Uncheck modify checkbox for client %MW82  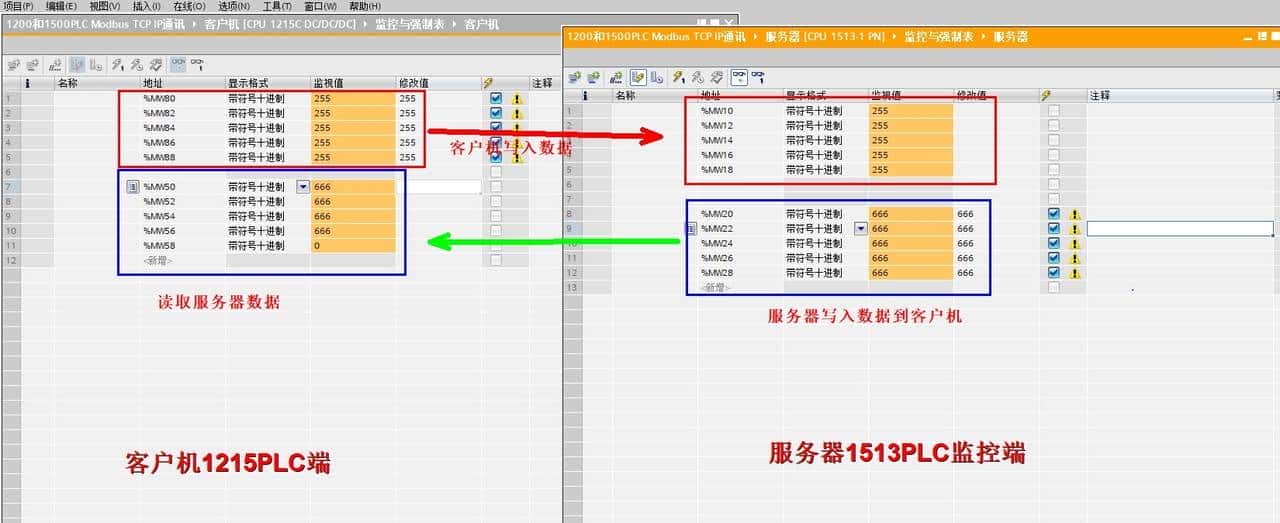click(496, 113)
